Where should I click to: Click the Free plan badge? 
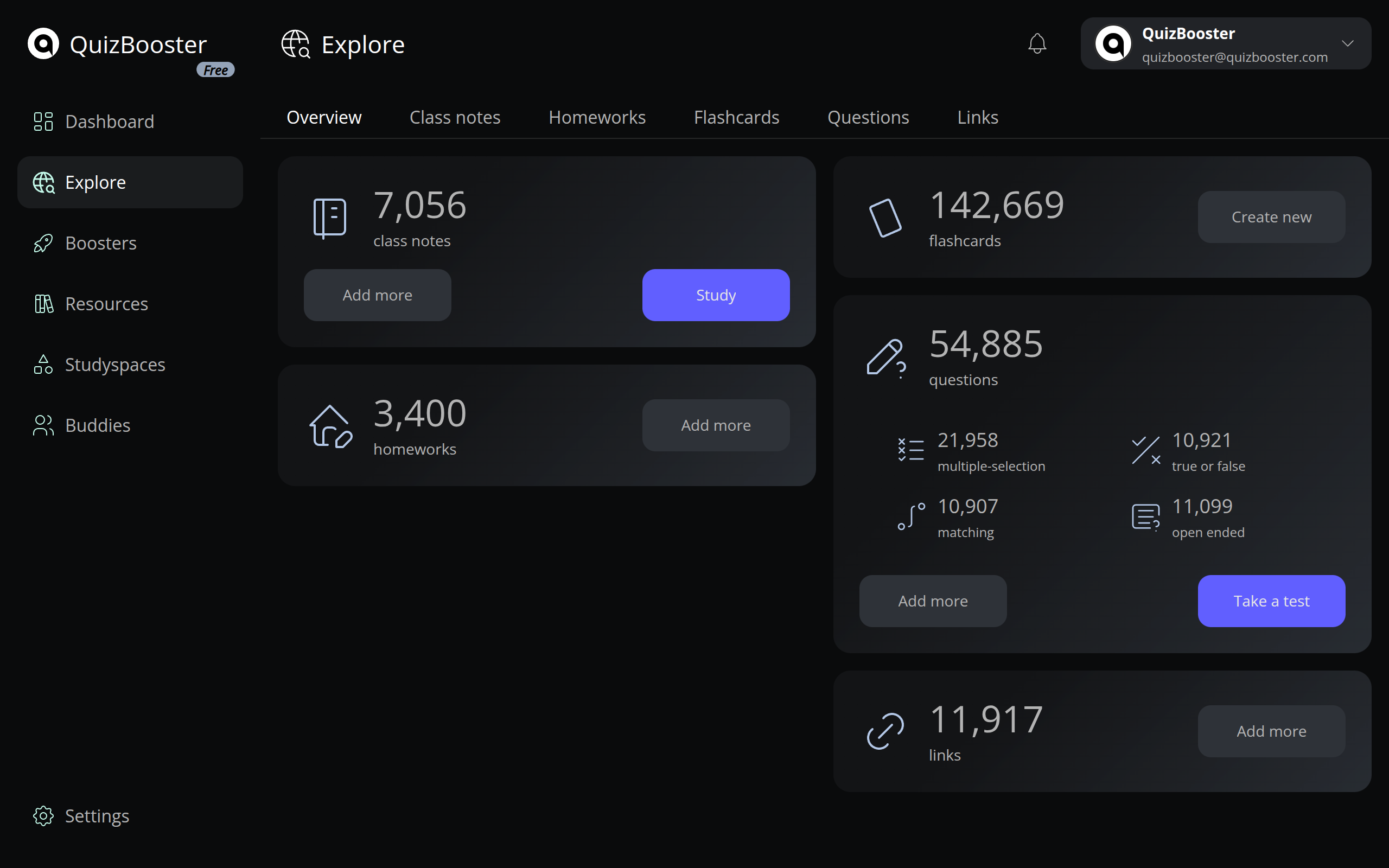pos(216,70)
